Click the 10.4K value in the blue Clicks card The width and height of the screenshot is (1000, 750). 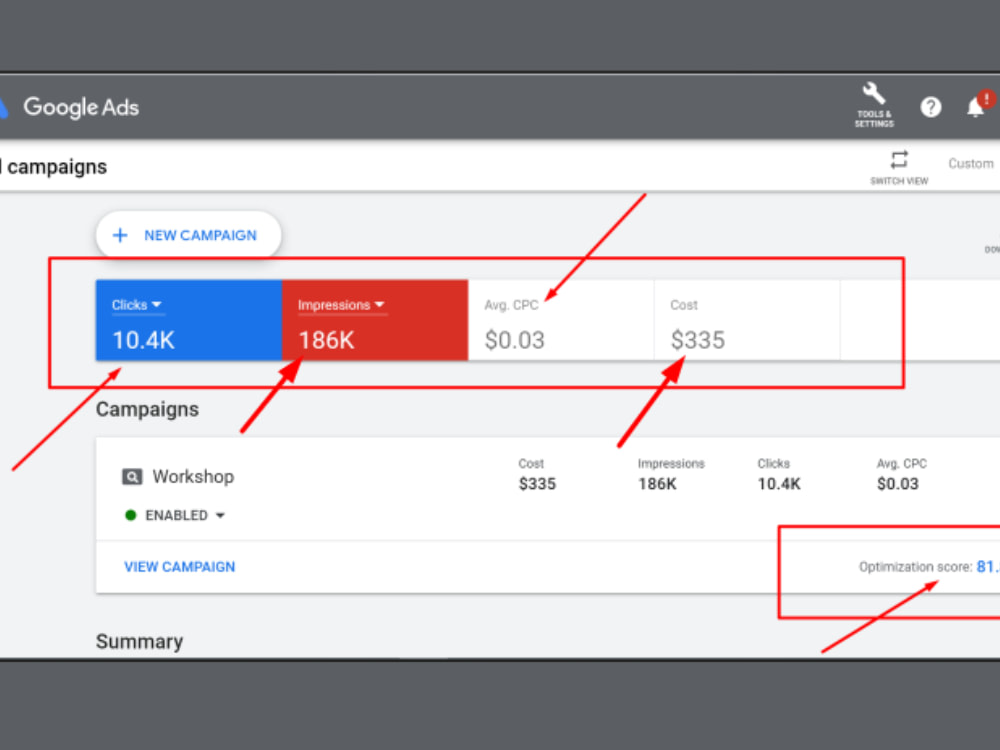click(143, 340)
